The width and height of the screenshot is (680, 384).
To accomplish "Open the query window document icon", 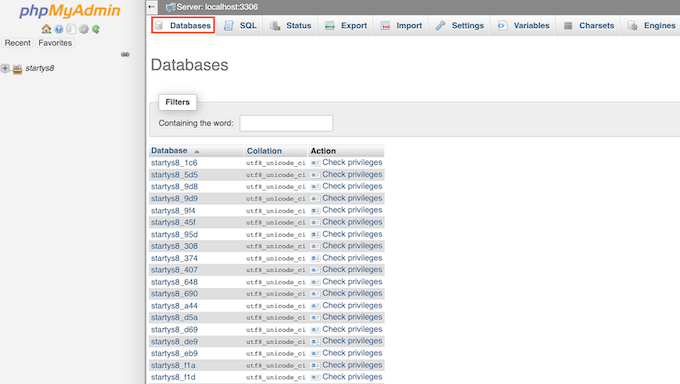I will pos(71,29).
